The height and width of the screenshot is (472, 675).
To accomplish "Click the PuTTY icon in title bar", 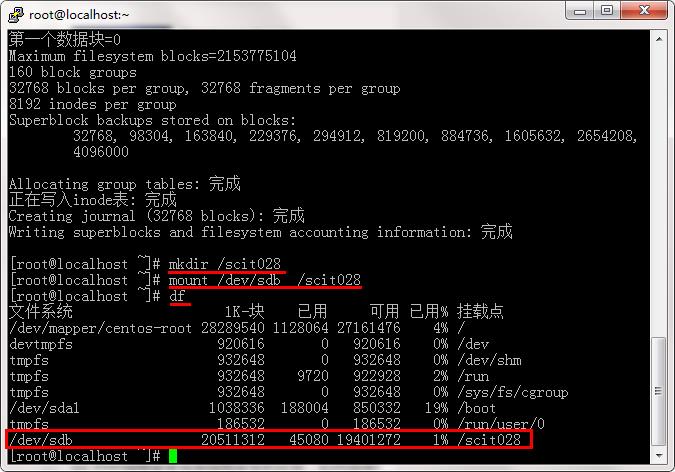I will (16, 14).
